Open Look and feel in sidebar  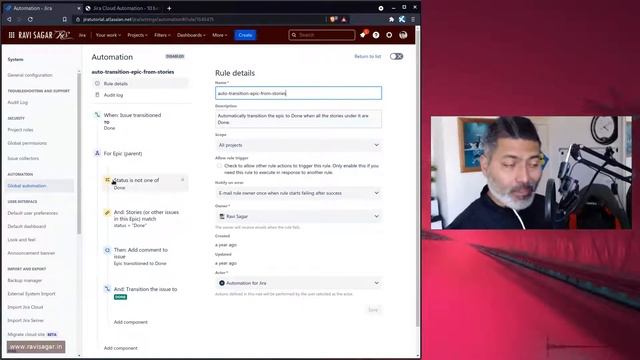click(21, 240)
